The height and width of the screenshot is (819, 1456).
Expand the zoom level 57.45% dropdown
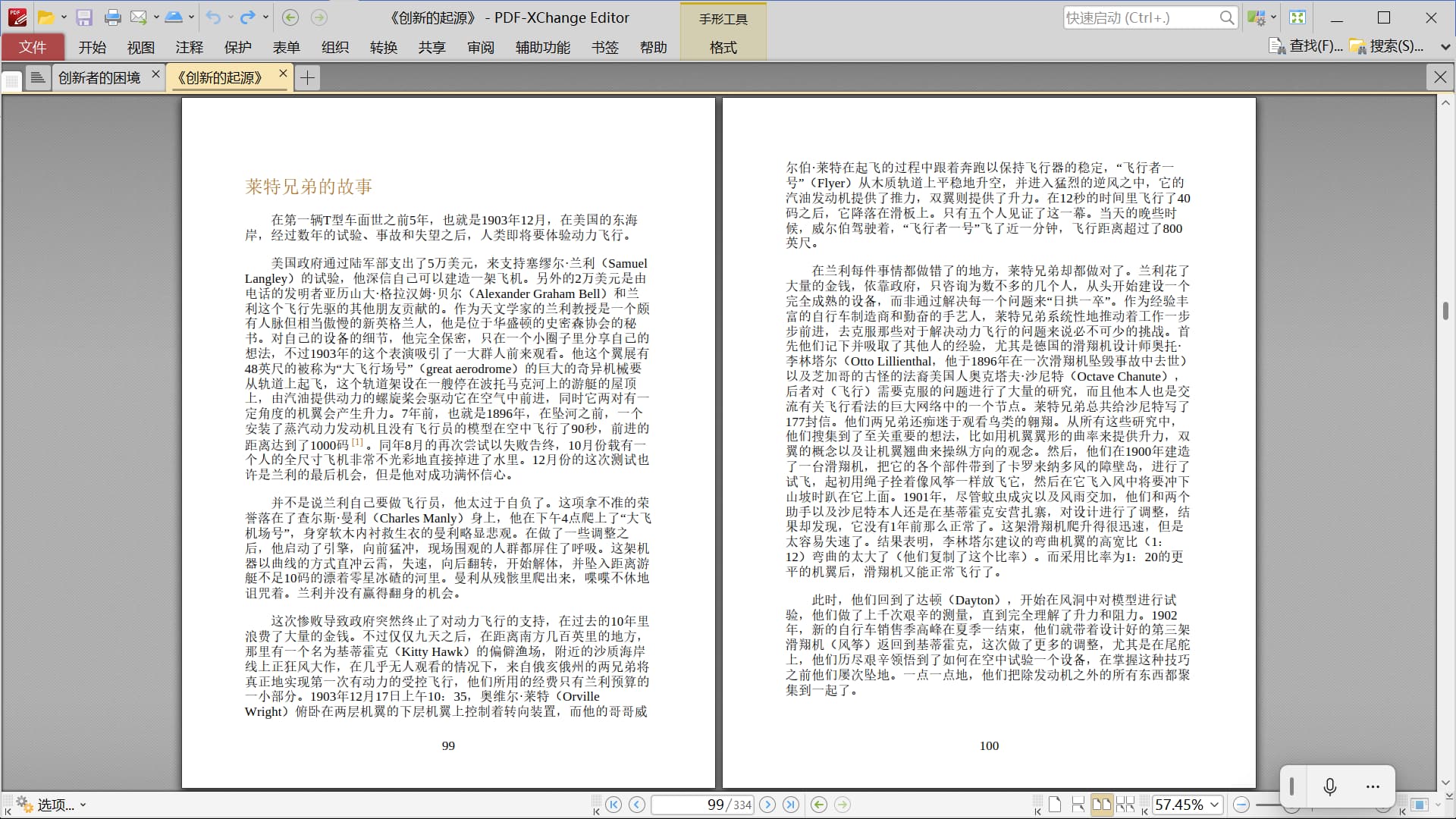coord(1215,805)
